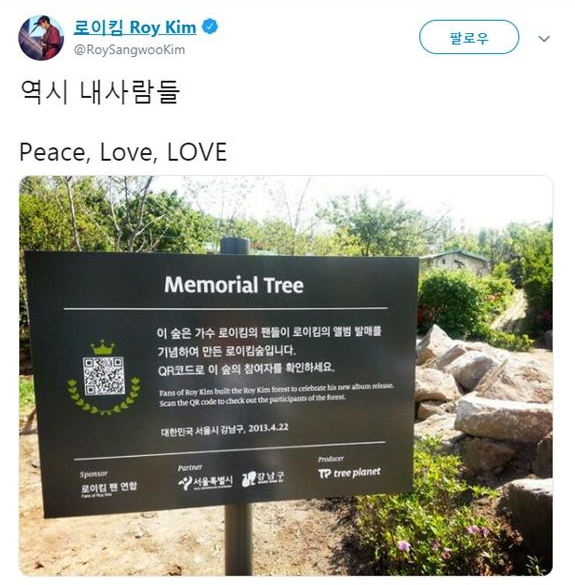The image size is (575, 585).
Task: Click the @RoySangwooKim handle
Action: 129,50
